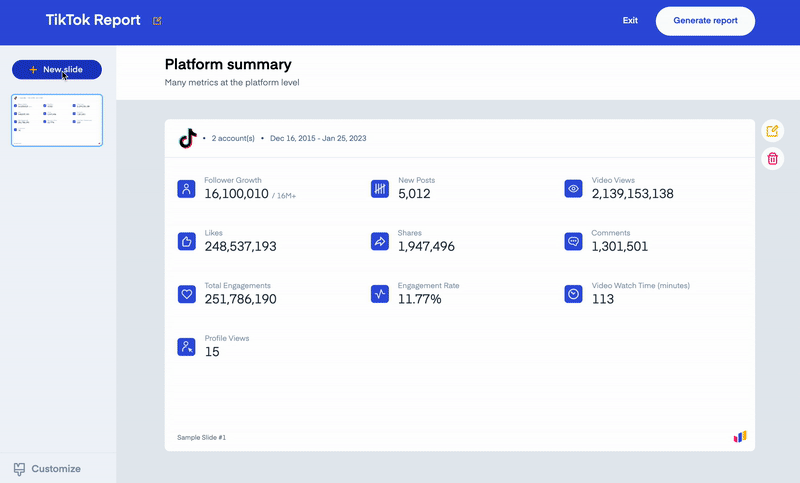Viewport: 800px width, 483px height.
Task: Click the Shares value 1,947,496
Action: [426, 246]
